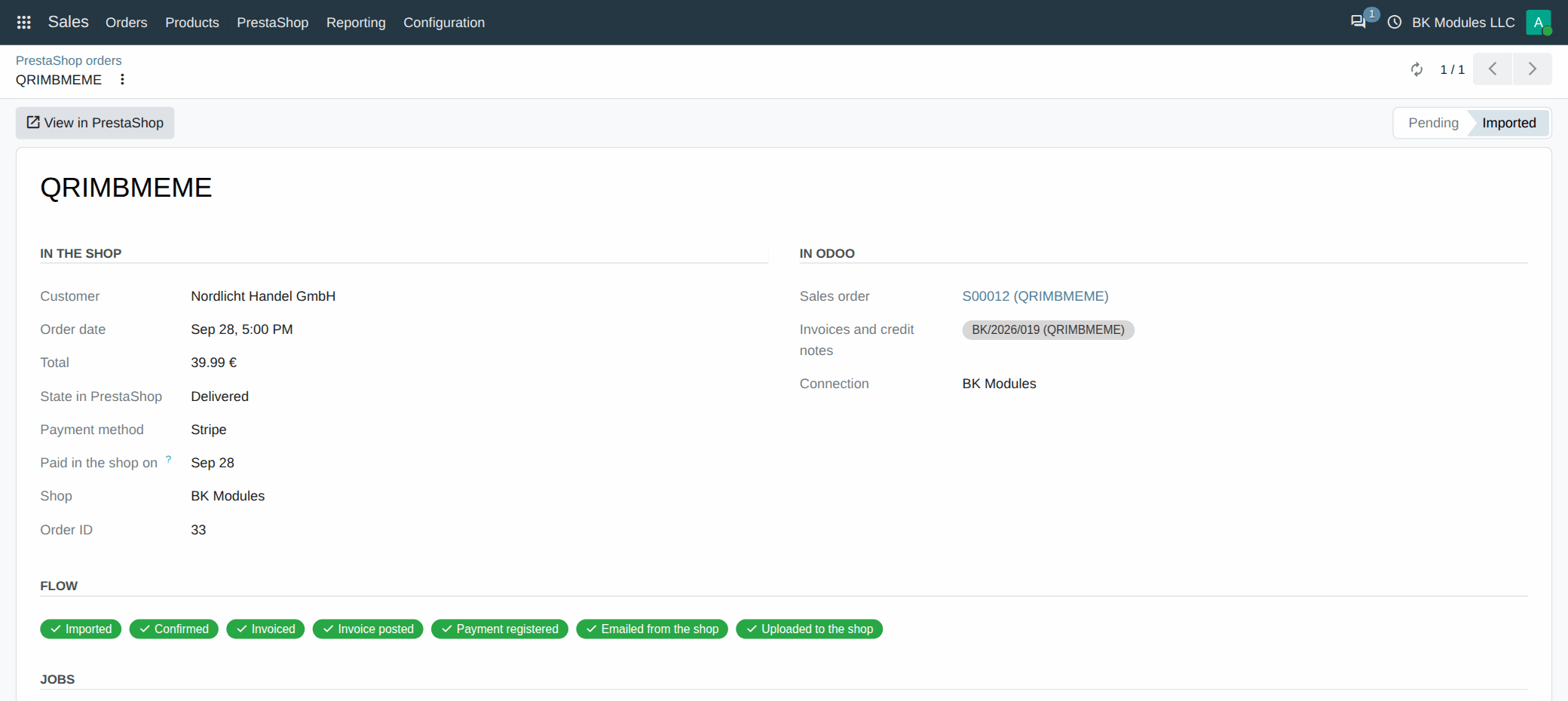Go to the next record arrow

pyautogui.click(x=1532, y=69)
